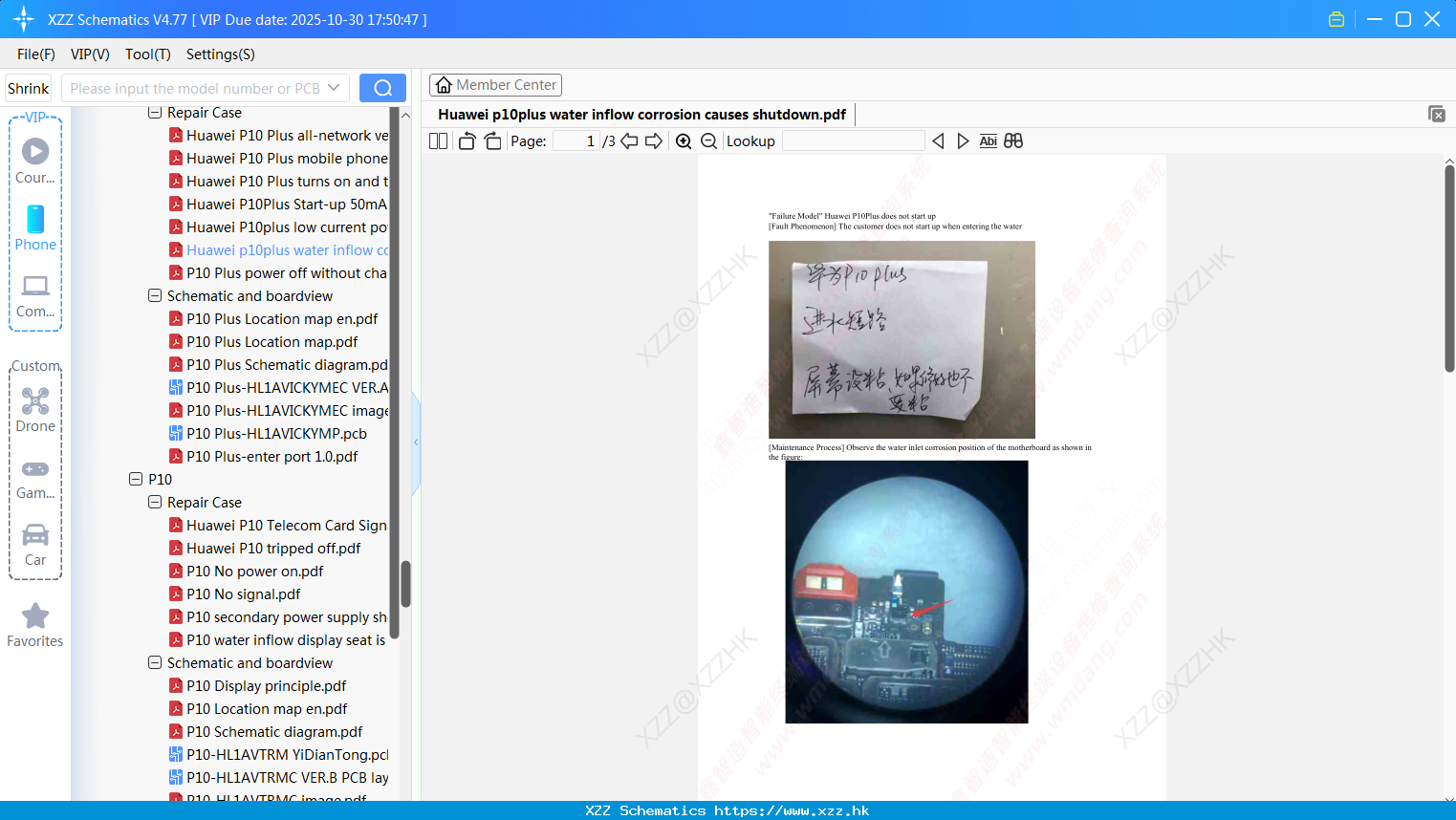The height and width of the screenshot is (820, 1456).
Task: Open Huawei P10Plus Start-up 50mA file
Action: pos(278,205)
